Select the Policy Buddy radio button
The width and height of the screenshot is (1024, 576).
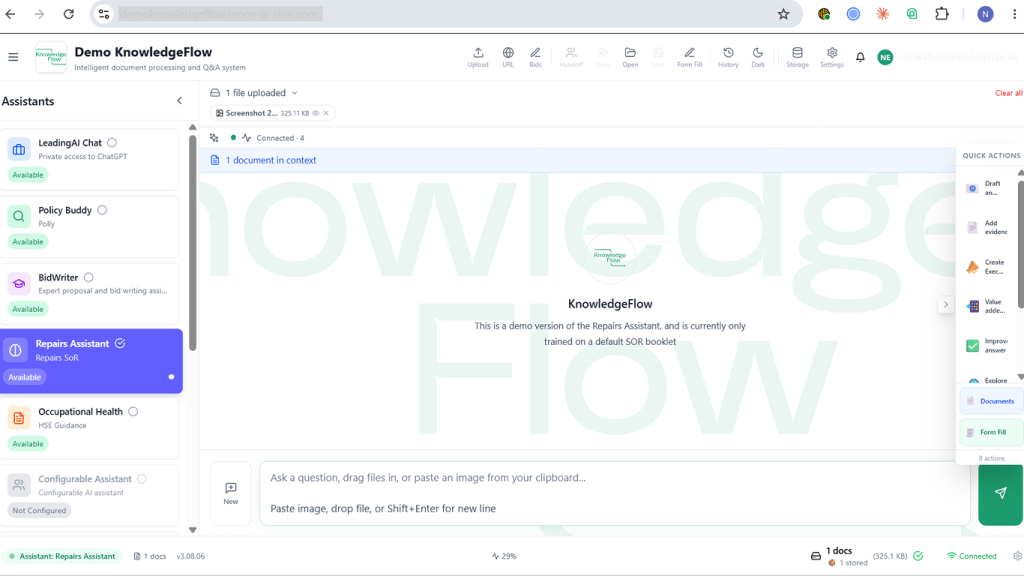pyautogui.click(x=103, y=210)
